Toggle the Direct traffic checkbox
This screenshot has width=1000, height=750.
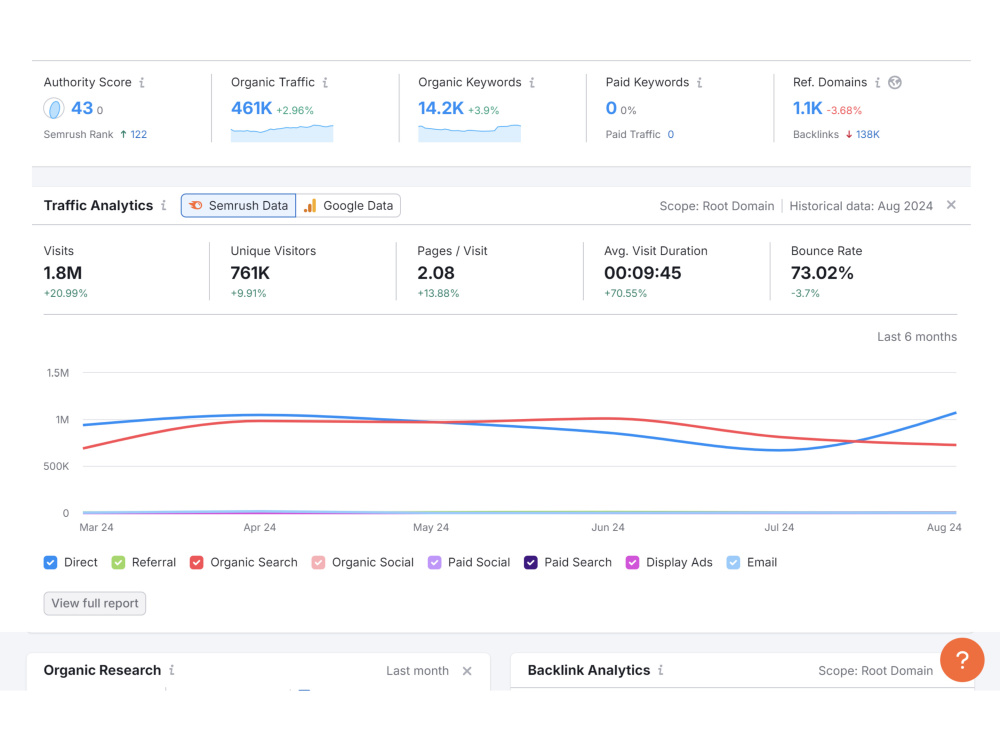click(x=50, y=562)
